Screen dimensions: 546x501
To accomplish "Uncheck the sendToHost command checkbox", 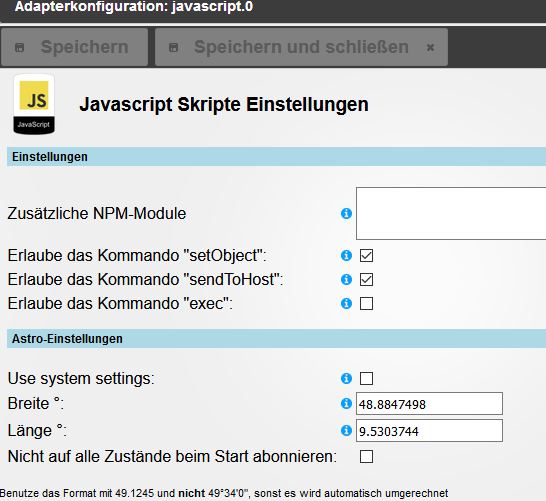I will pos(366,280).
